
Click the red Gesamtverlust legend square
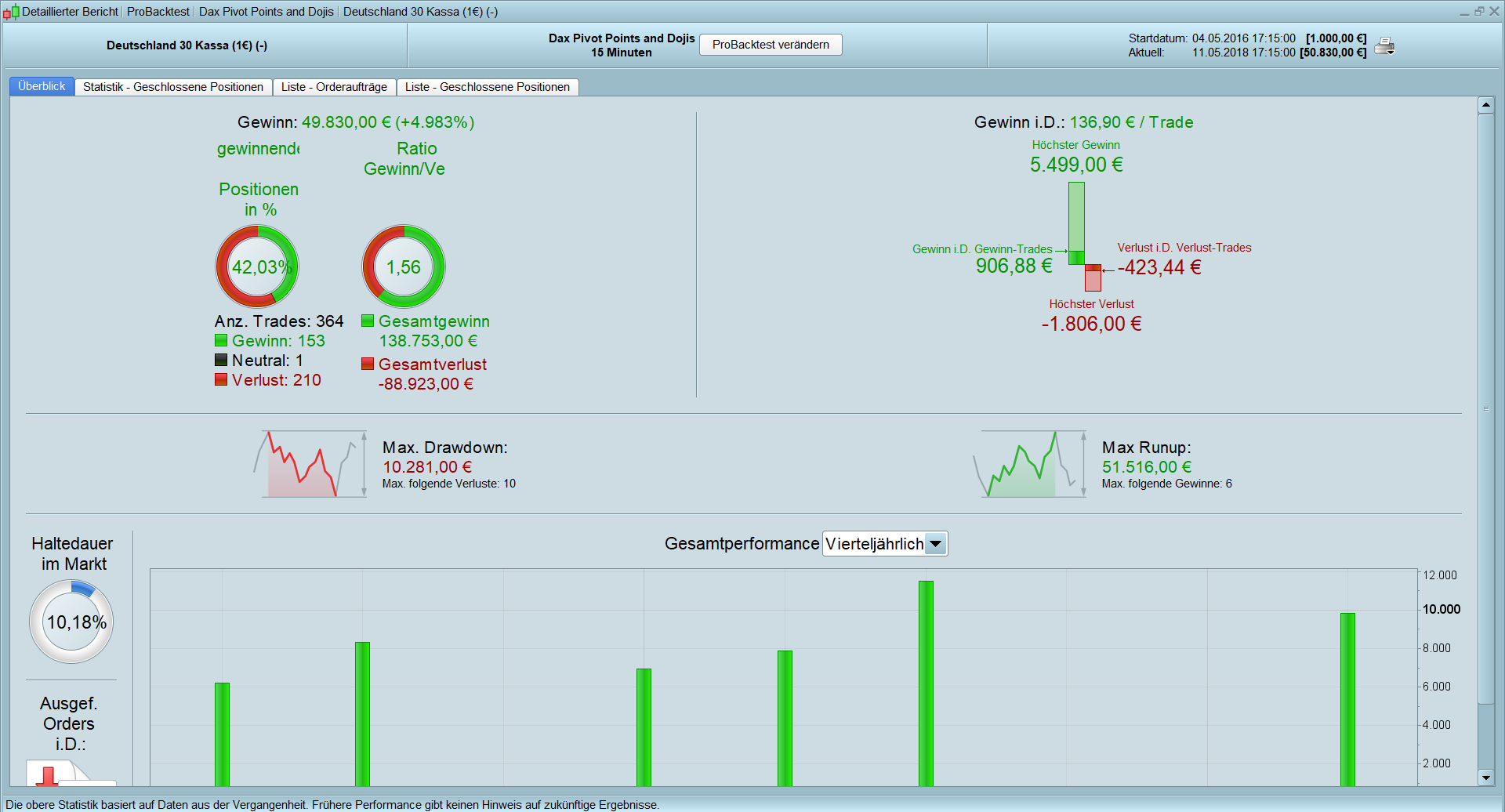coord(368,364)
